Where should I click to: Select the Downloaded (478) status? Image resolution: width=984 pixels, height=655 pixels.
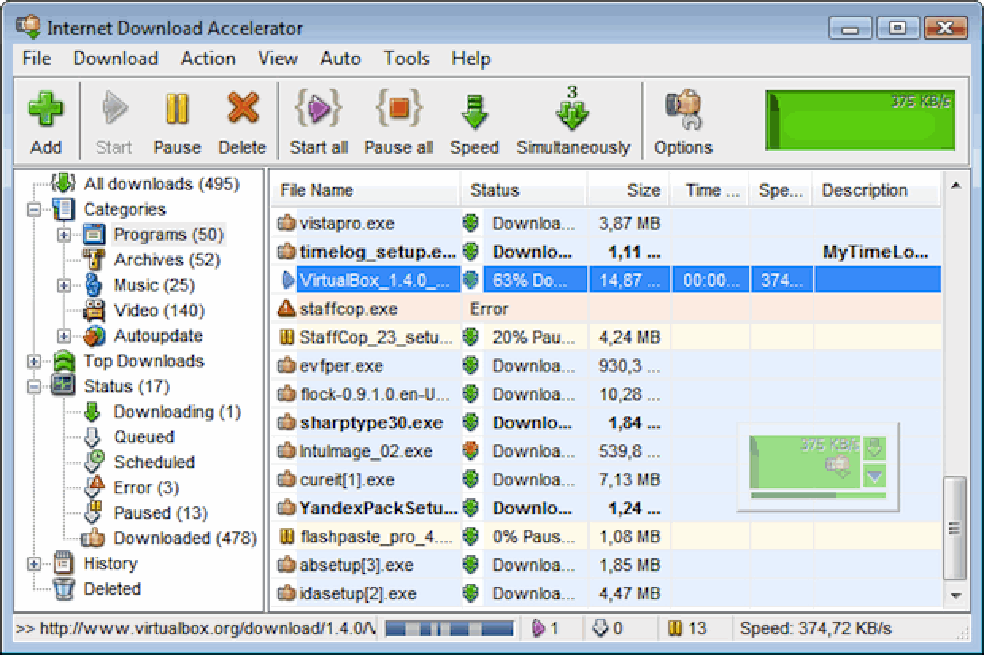tap(185, 538)
